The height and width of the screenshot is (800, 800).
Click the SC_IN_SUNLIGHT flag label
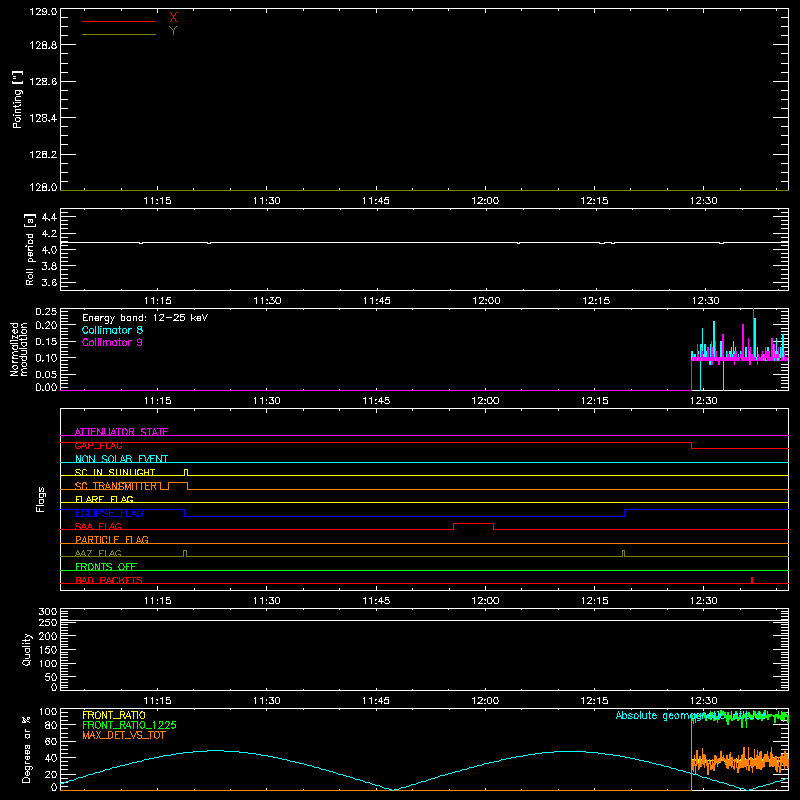[x=115, y=472]
